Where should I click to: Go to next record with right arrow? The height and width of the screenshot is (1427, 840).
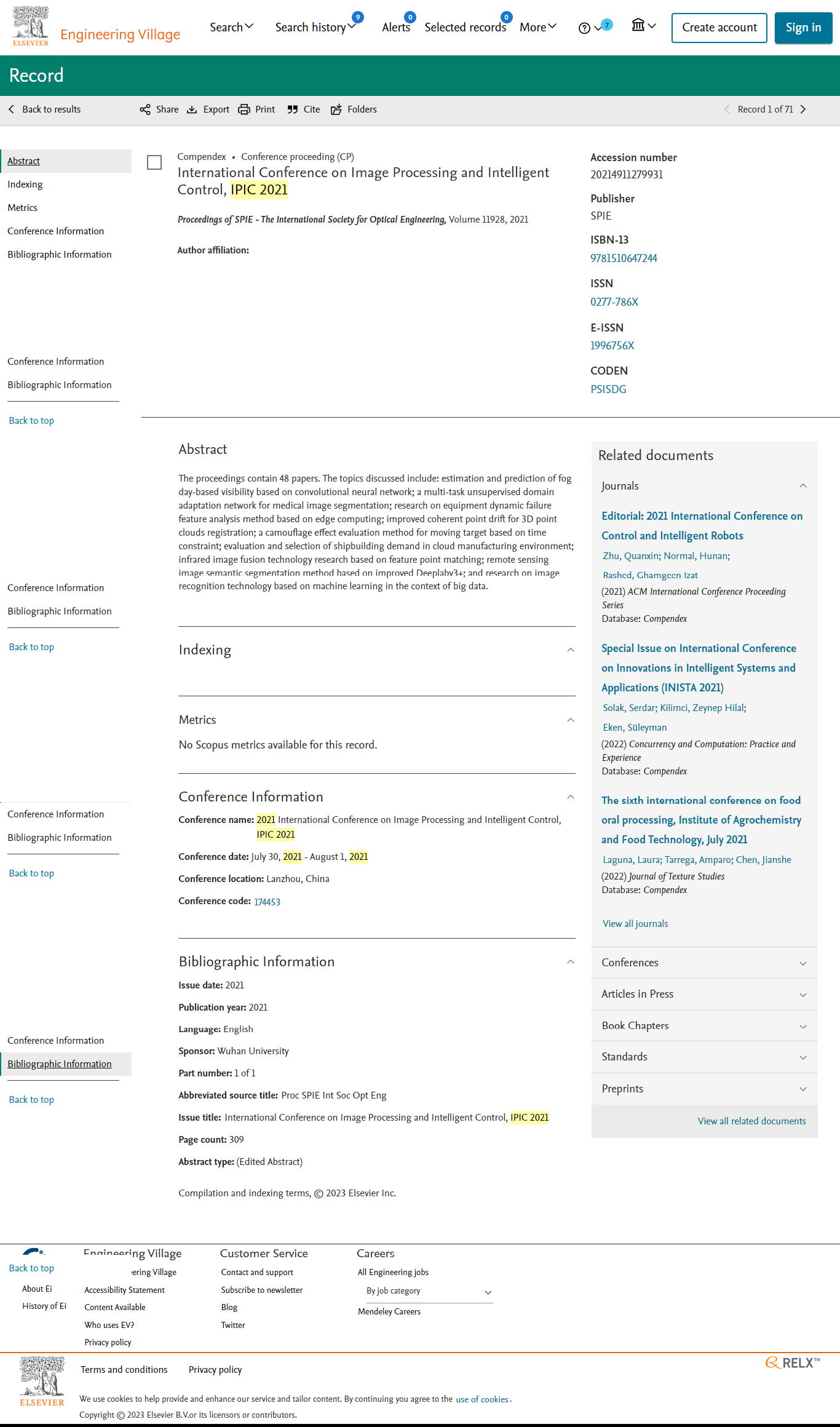802,109
